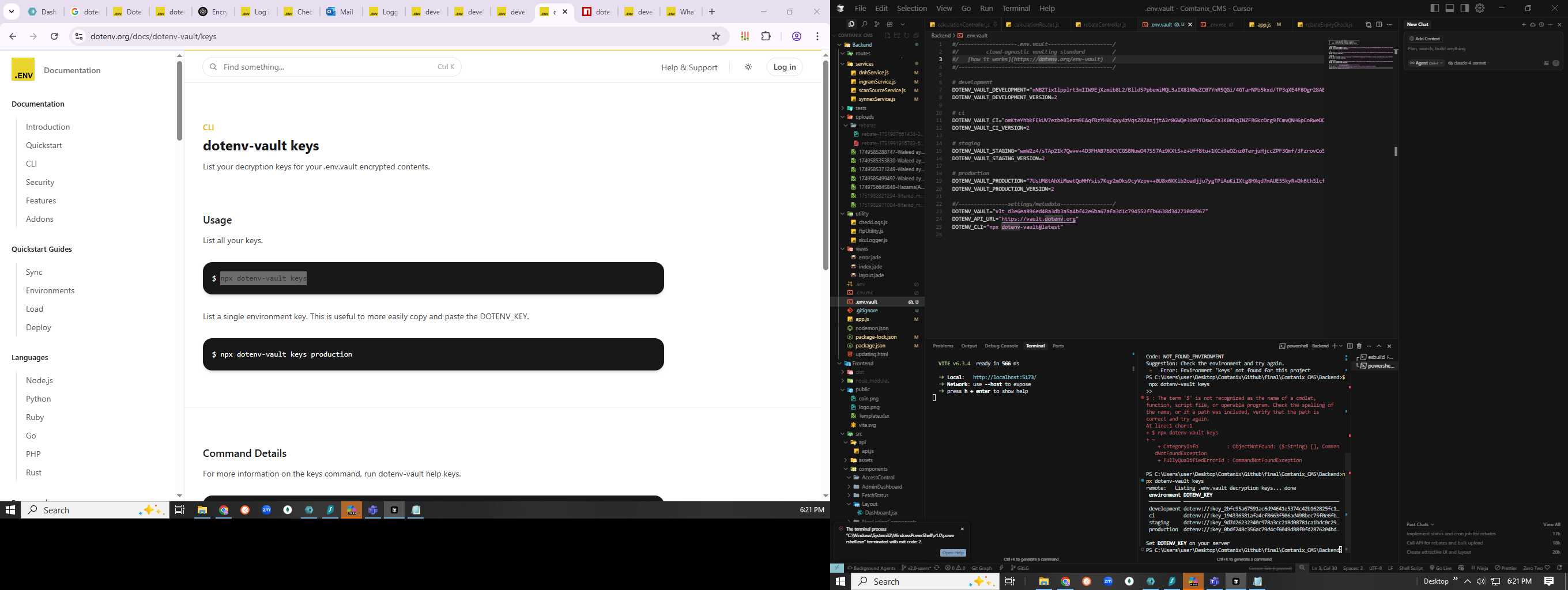Image resolution: width=1568 pixels, height=590 pixels.
Task: Click Add Context button in chat
Action: pos(1424,39)
